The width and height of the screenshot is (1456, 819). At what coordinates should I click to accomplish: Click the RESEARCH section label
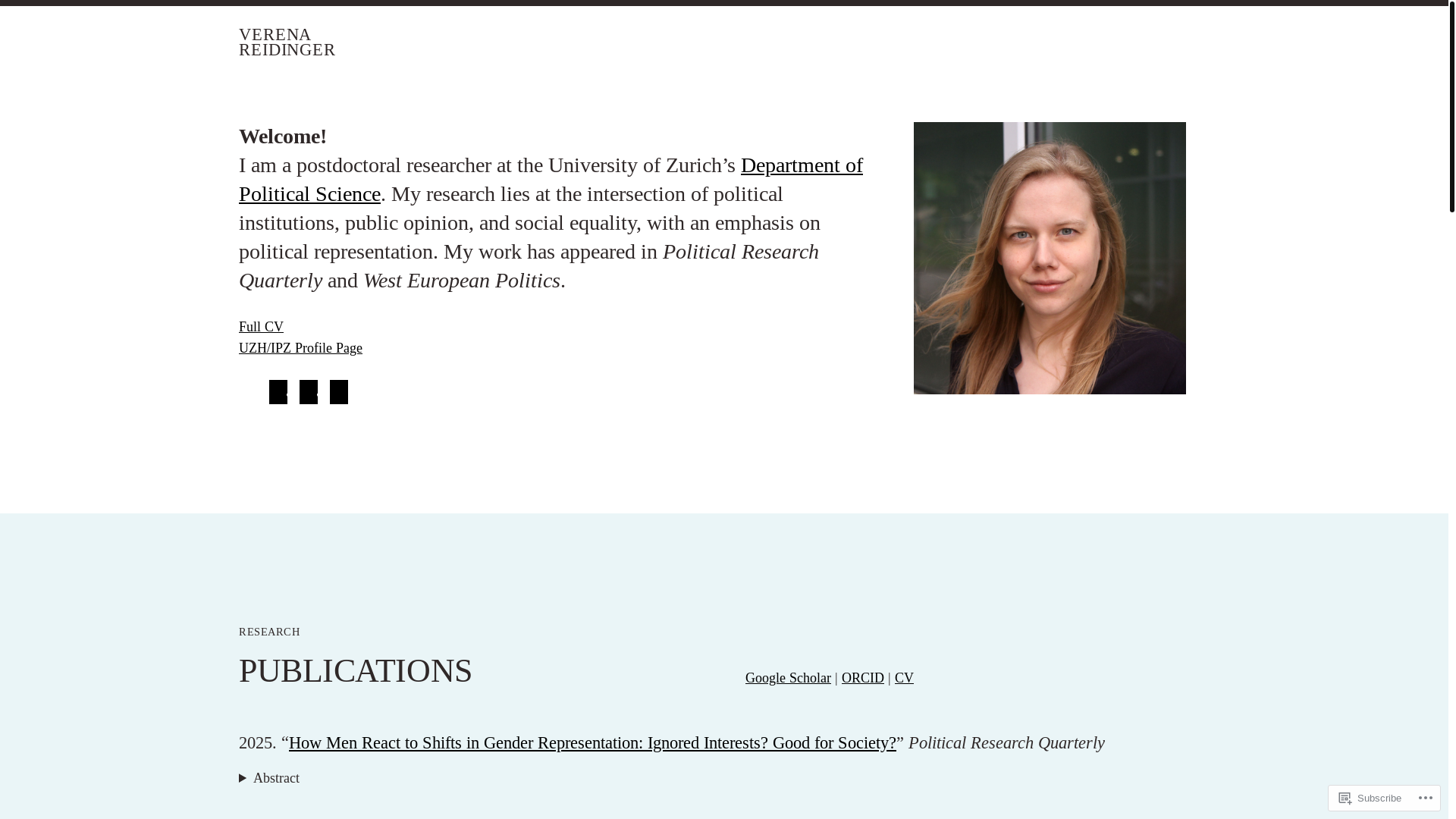coord(269,632)
